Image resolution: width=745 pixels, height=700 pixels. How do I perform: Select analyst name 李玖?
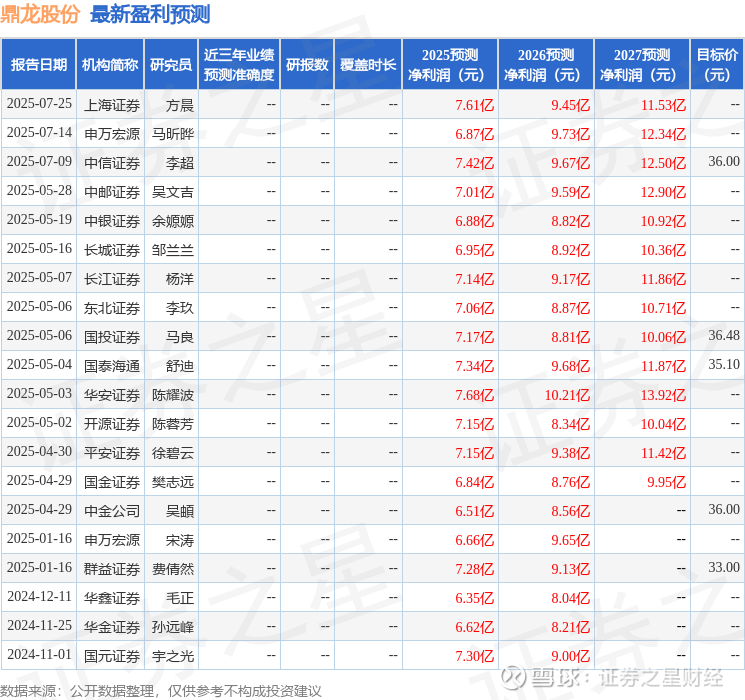(180, 308)
